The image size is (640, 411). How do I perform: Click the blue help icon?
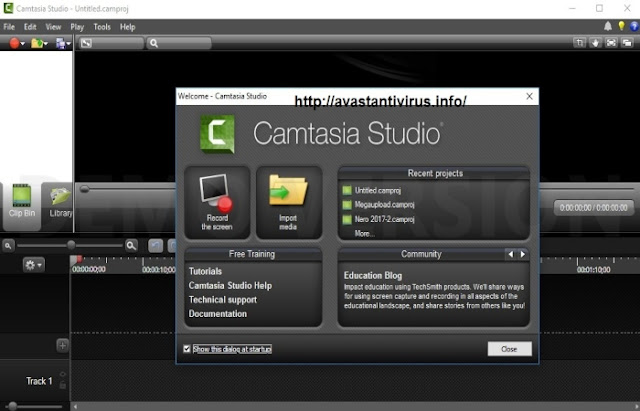[634, 27]
